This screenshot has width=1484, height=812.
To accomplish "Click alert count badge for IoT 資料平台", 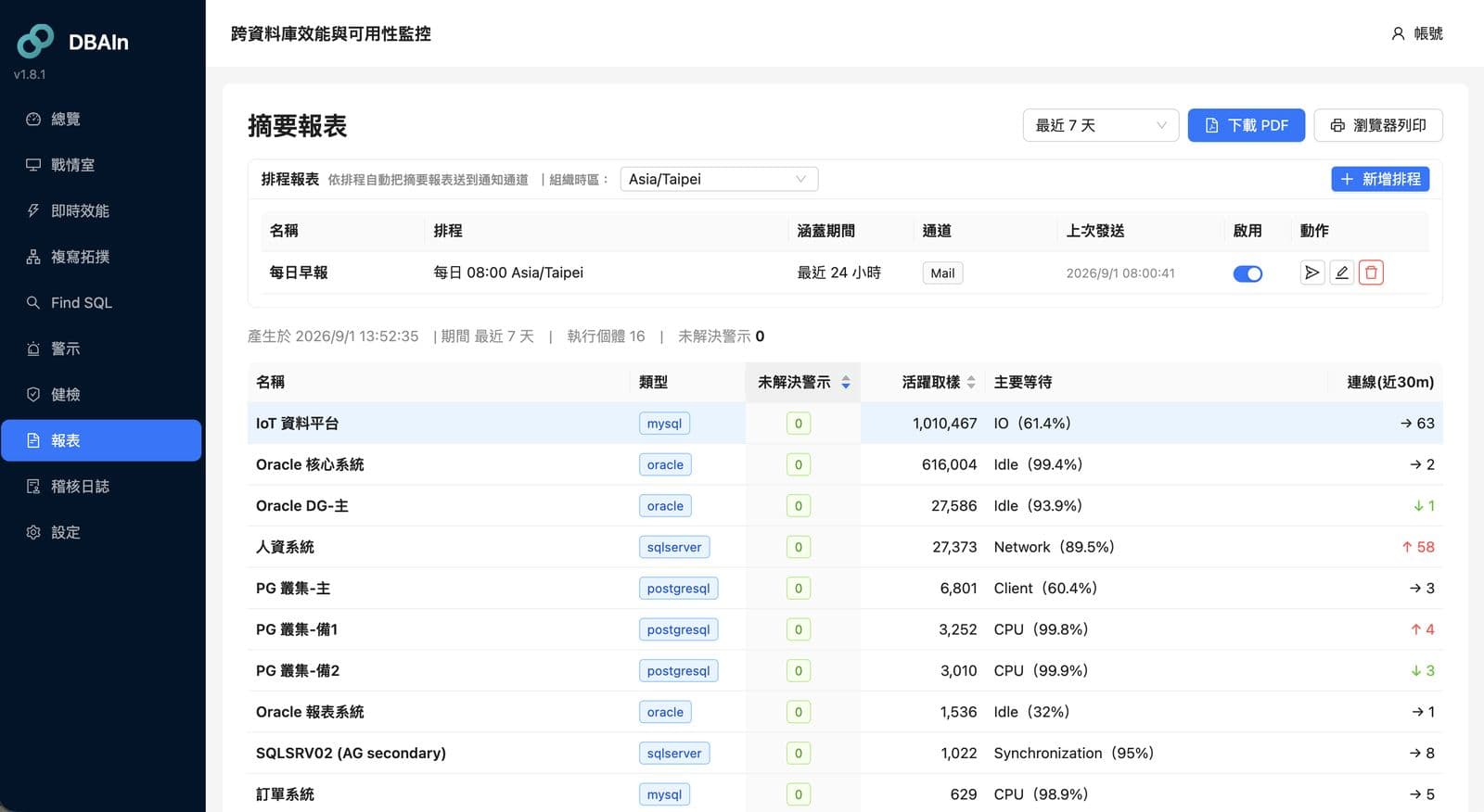I will pos(799,424).
